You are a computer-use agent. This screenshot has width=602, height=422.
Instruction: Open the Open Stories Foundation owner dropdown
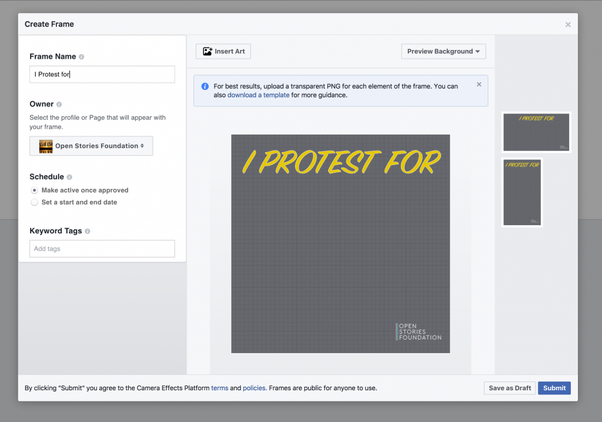(91, 146)
